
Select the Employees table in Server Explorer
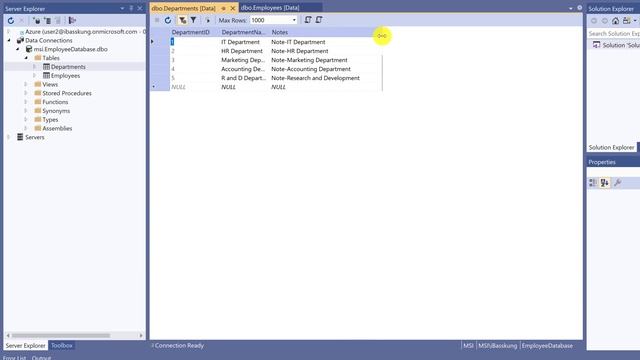(65, 76)
